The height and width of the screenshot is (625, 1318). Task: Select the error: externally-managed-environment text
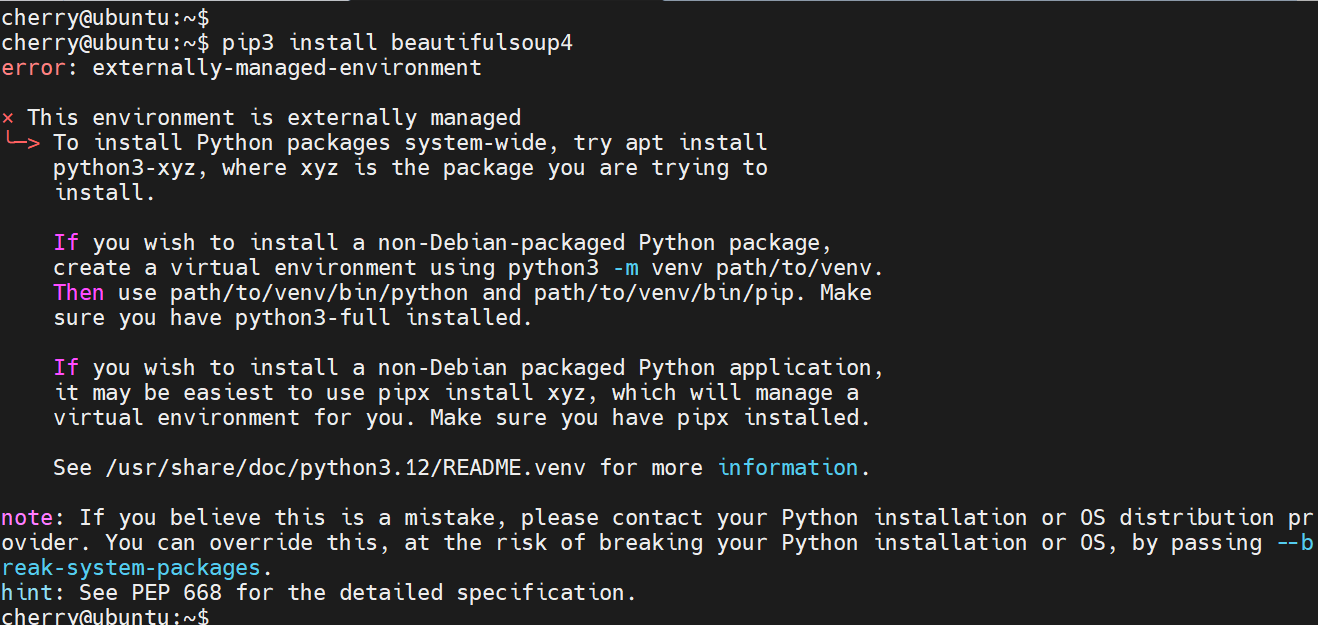(240, 67)
